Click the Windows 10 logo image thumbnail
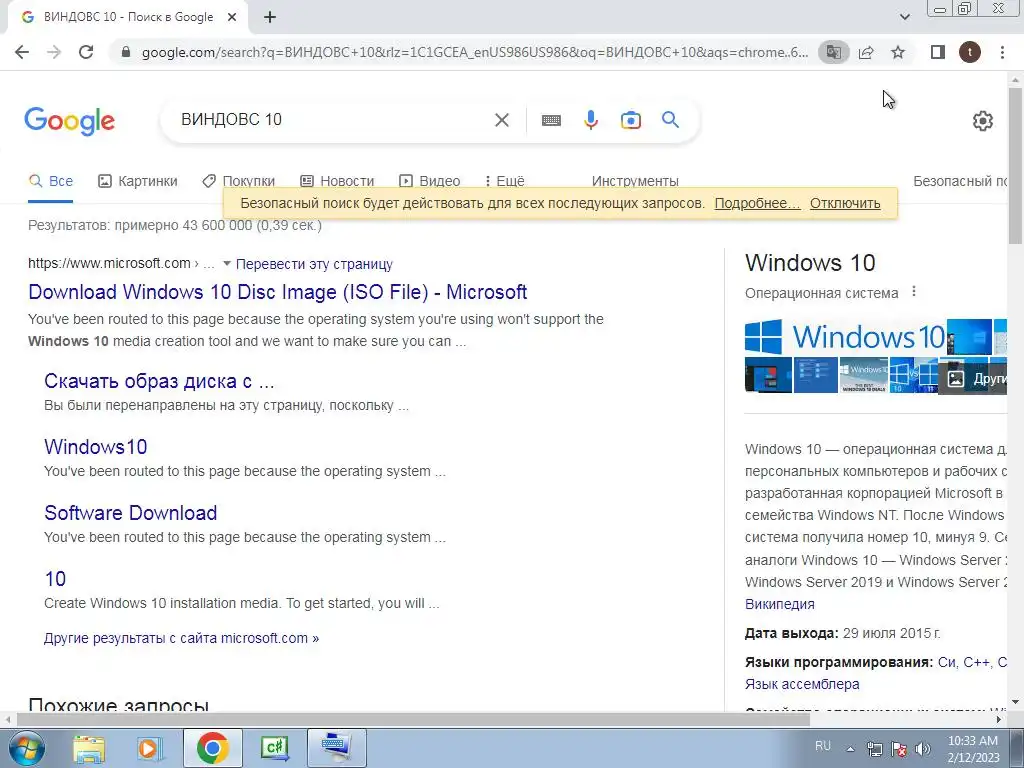Screen dimensions: 1024x768 pos(845,337)
